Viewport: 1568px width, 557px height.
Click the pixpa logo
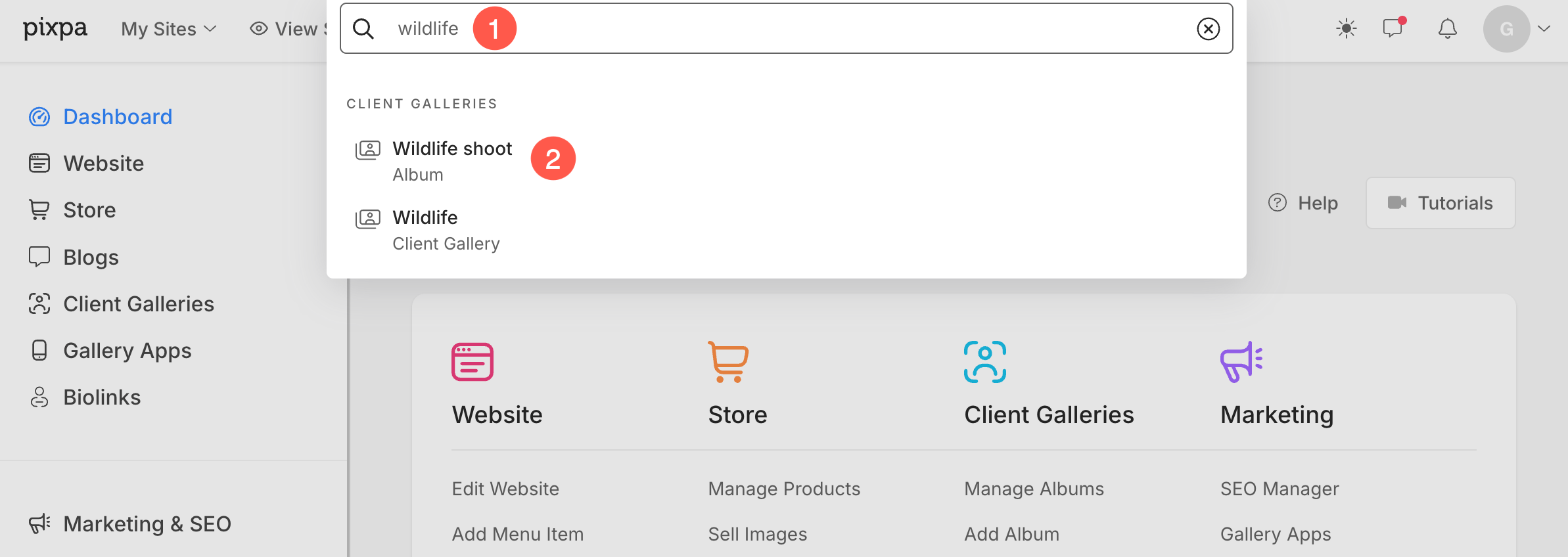tap(55, 28)
